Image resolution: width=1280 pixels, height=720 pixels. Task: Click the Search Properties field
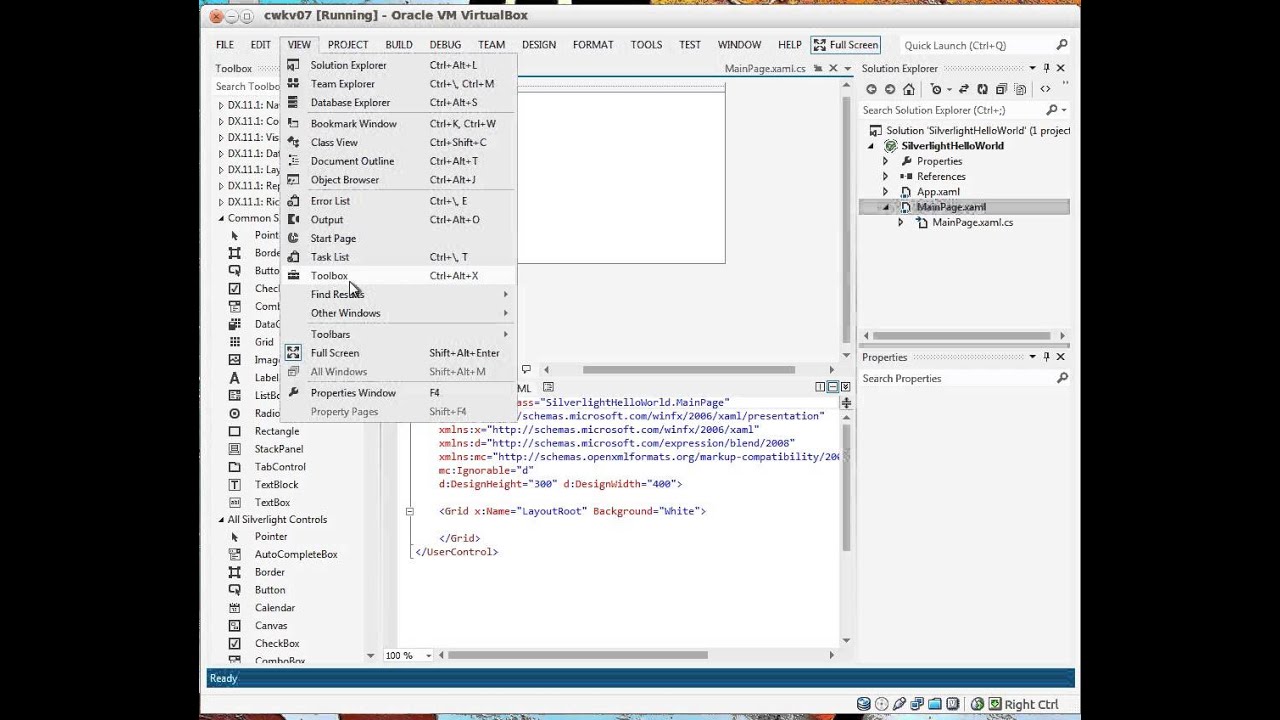point(965,379)
